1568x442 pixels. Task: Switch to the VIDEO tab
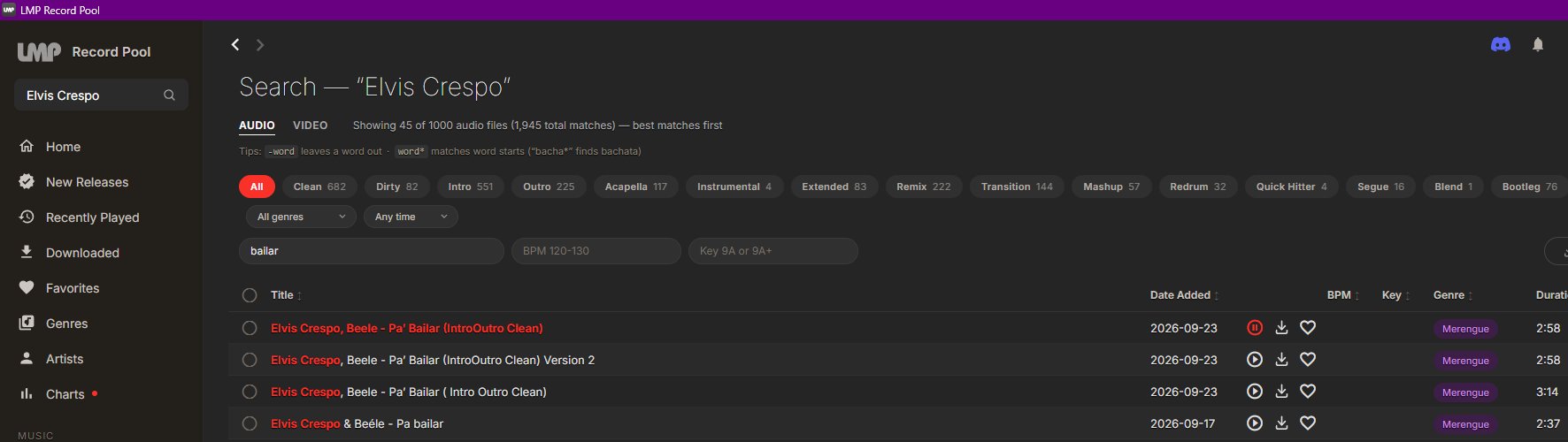(311, 126)
